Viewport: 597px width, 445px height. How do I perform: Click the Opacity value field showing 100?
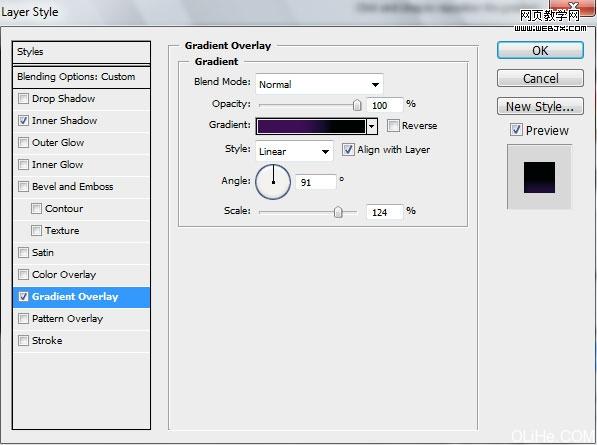(x=384, y=105)
